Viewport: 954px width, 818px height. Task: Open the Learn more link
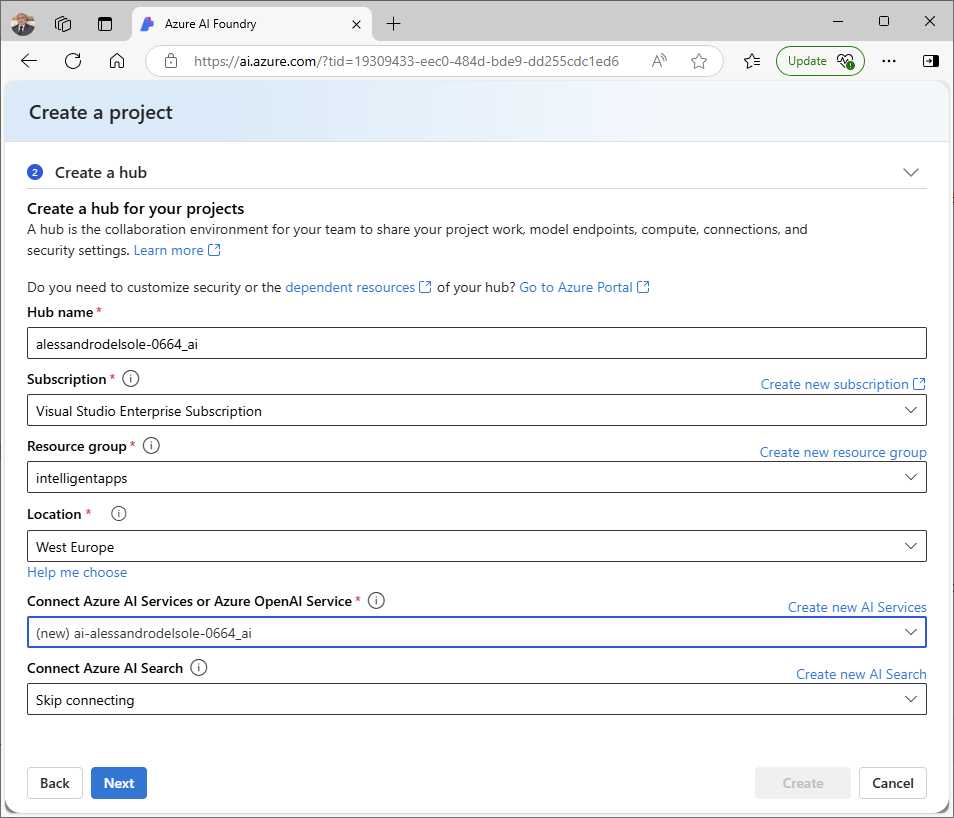click(176, 250)
